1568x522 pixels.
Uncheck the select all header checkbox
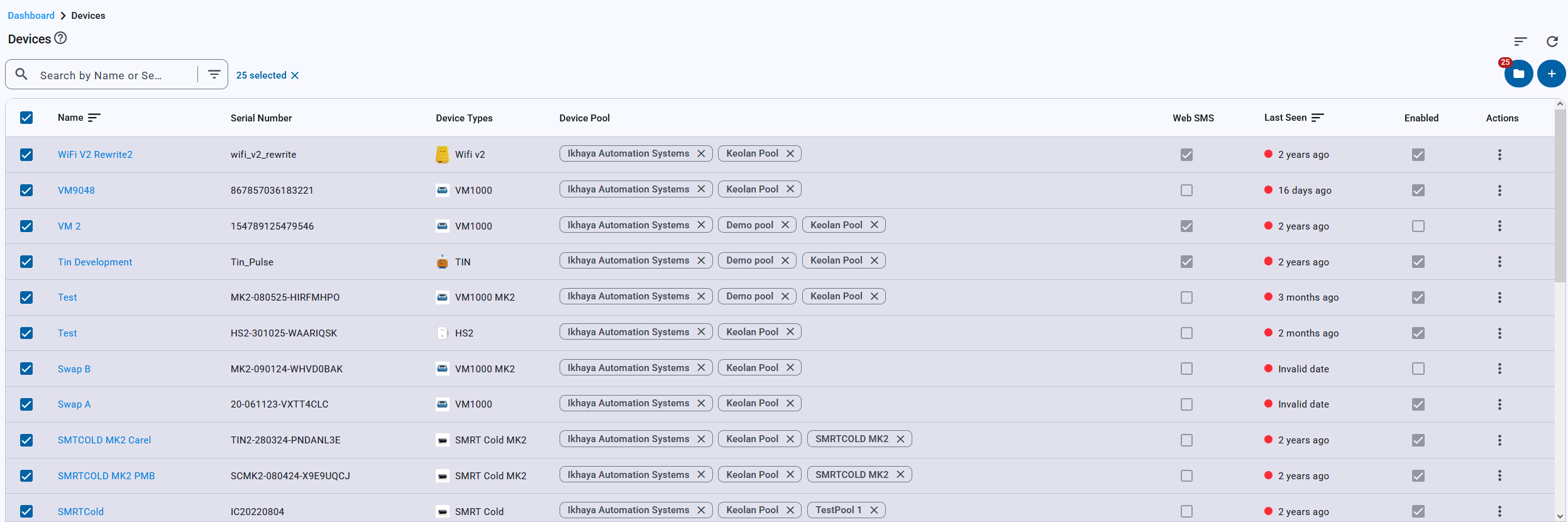pos(26,118)
